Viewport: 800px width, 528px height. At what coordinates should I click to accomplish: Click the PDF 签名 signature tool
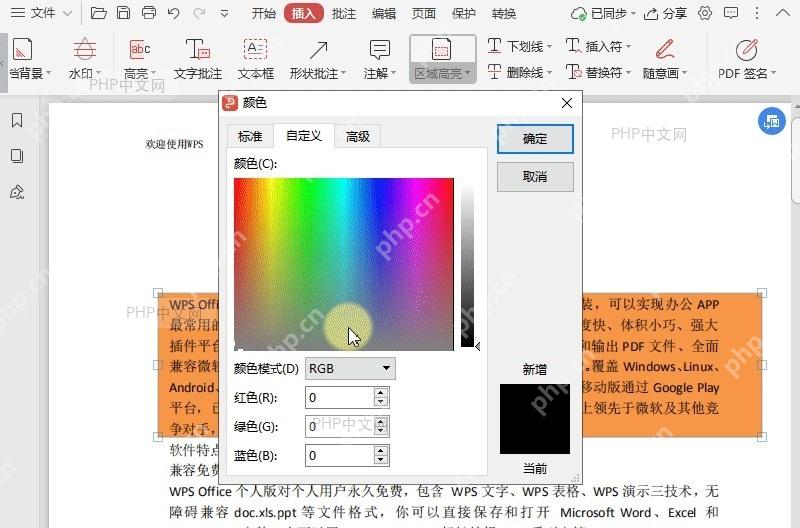(x=747, y=59)
